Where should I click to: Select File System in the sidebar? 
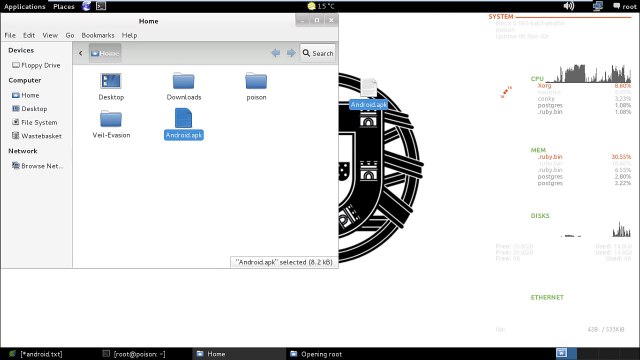click(36, 122)
